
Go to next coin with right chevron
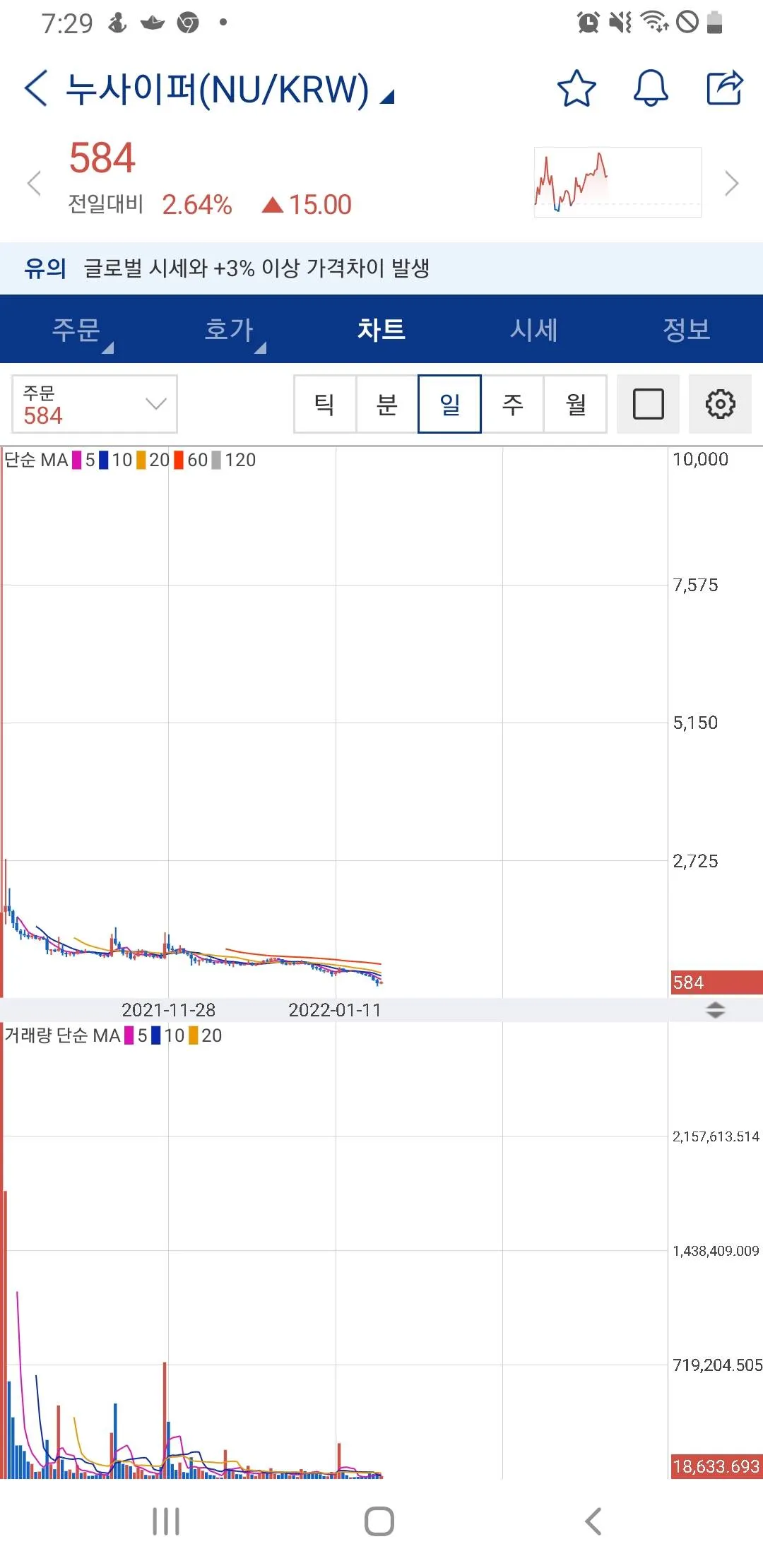click(732, 184)
